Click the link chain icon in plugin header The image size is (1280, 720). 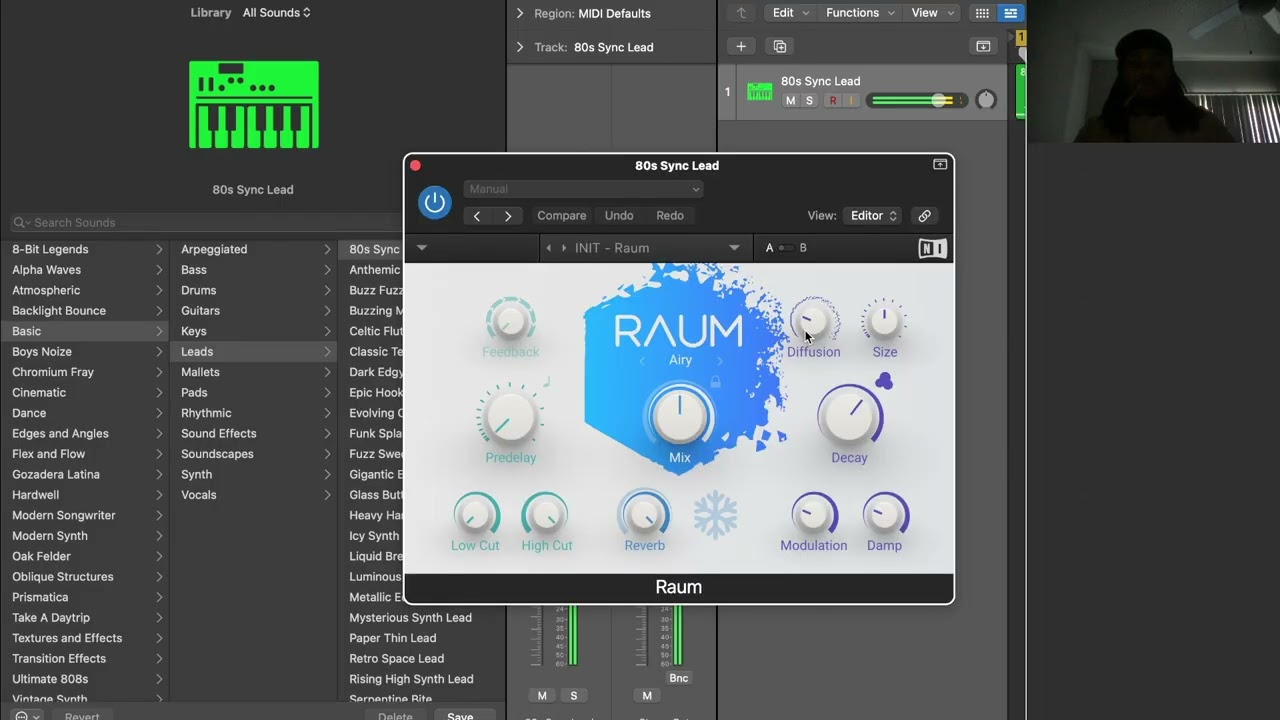(924, 216)
